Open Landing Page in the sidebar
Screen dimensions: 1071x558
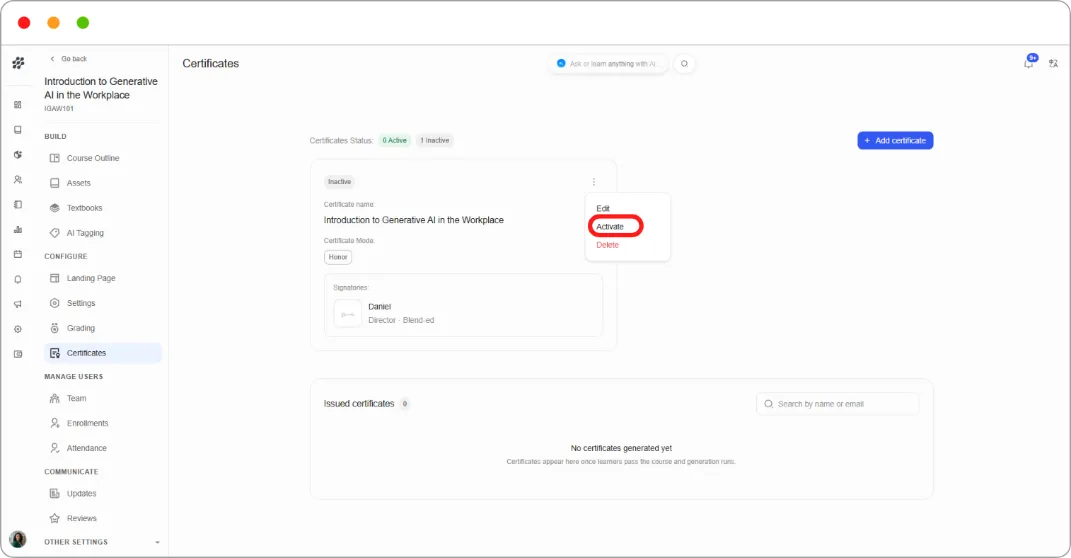point(102,278)
